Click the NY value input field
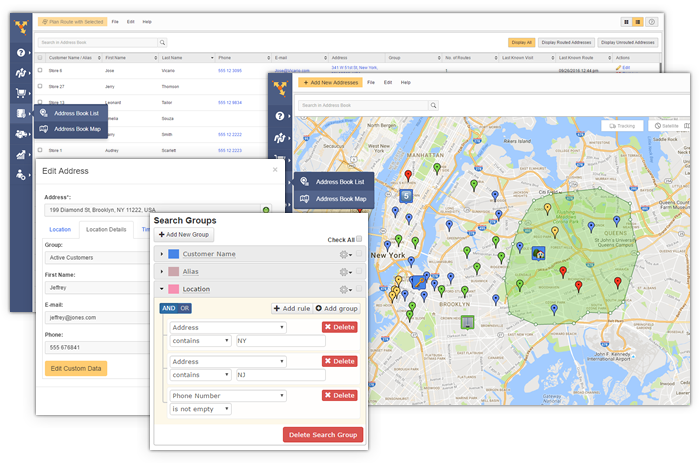The width and height of the screenshot is (700, 463). pos(281,341)
